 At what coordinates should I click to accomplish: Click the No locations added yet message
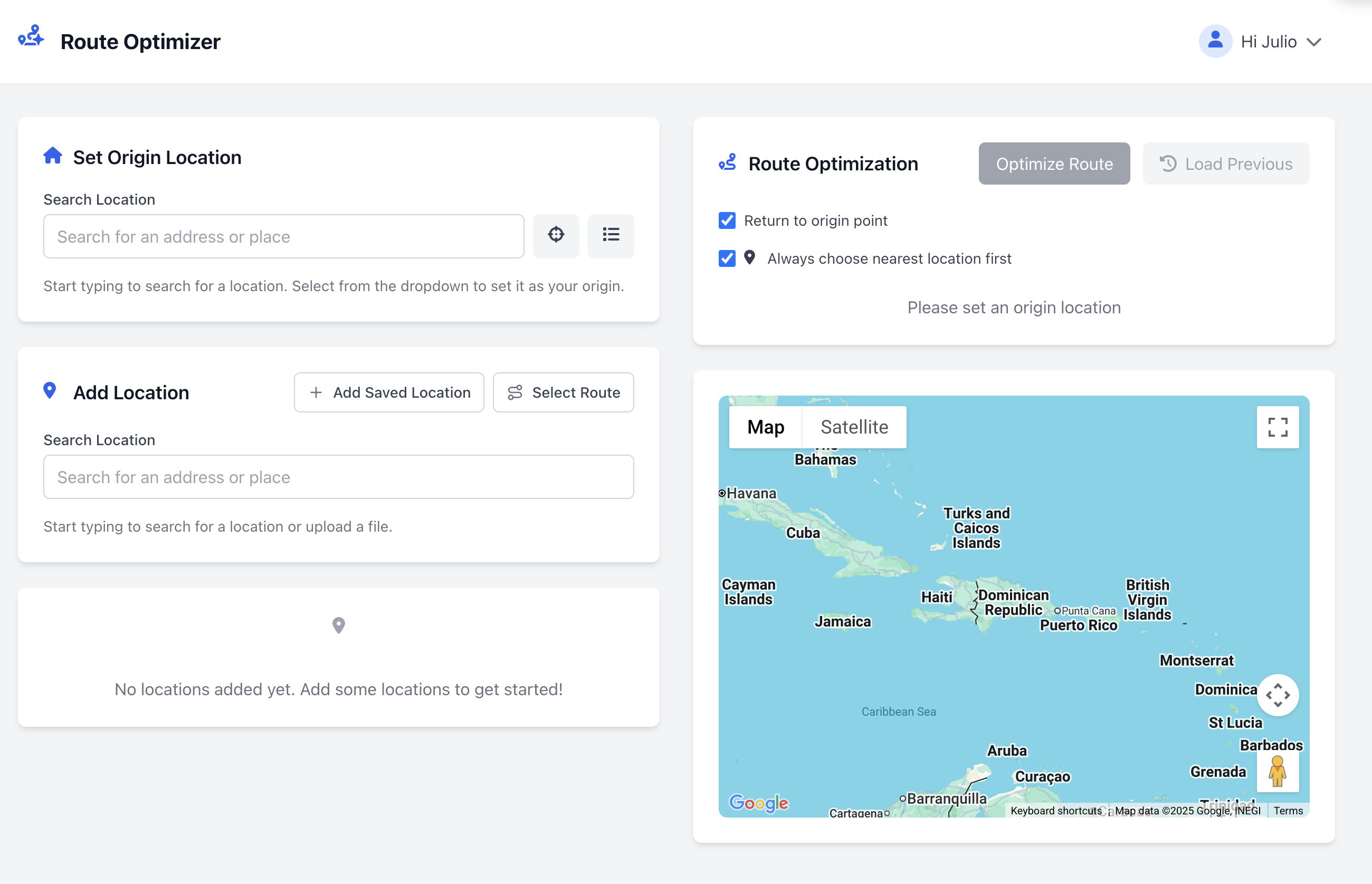point(338,689)
